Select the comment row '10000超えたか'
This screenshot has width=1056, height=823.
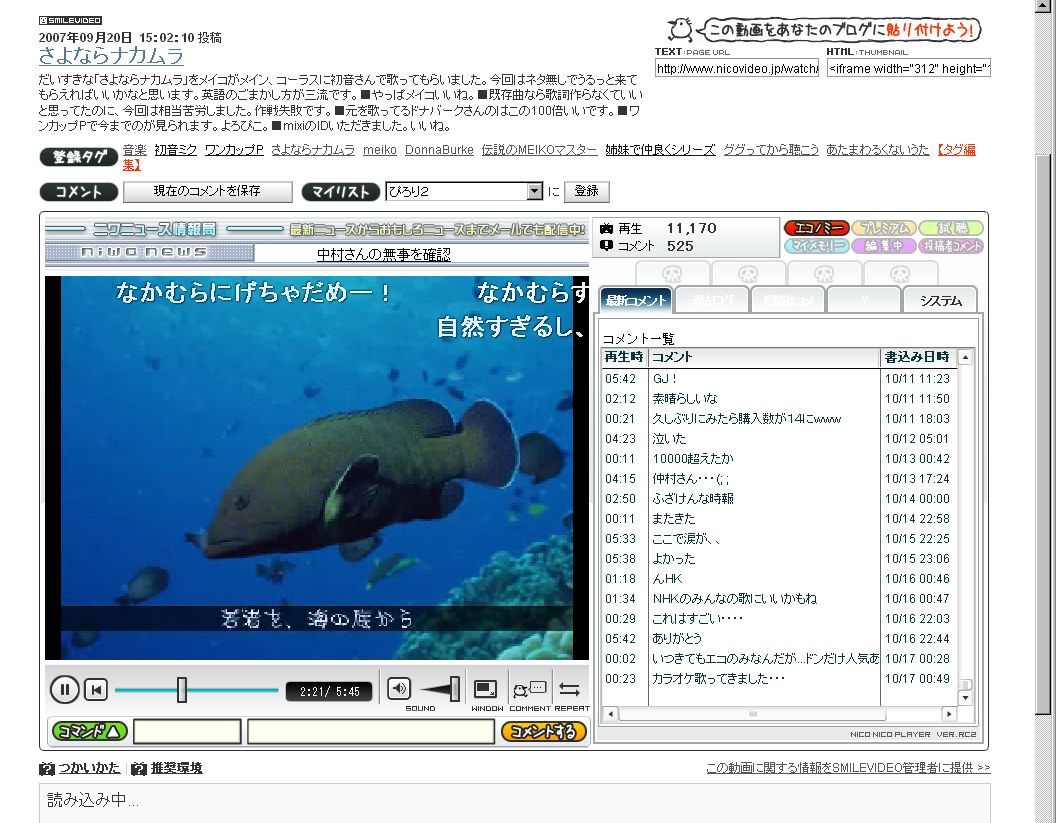click(x=779, y=459)
